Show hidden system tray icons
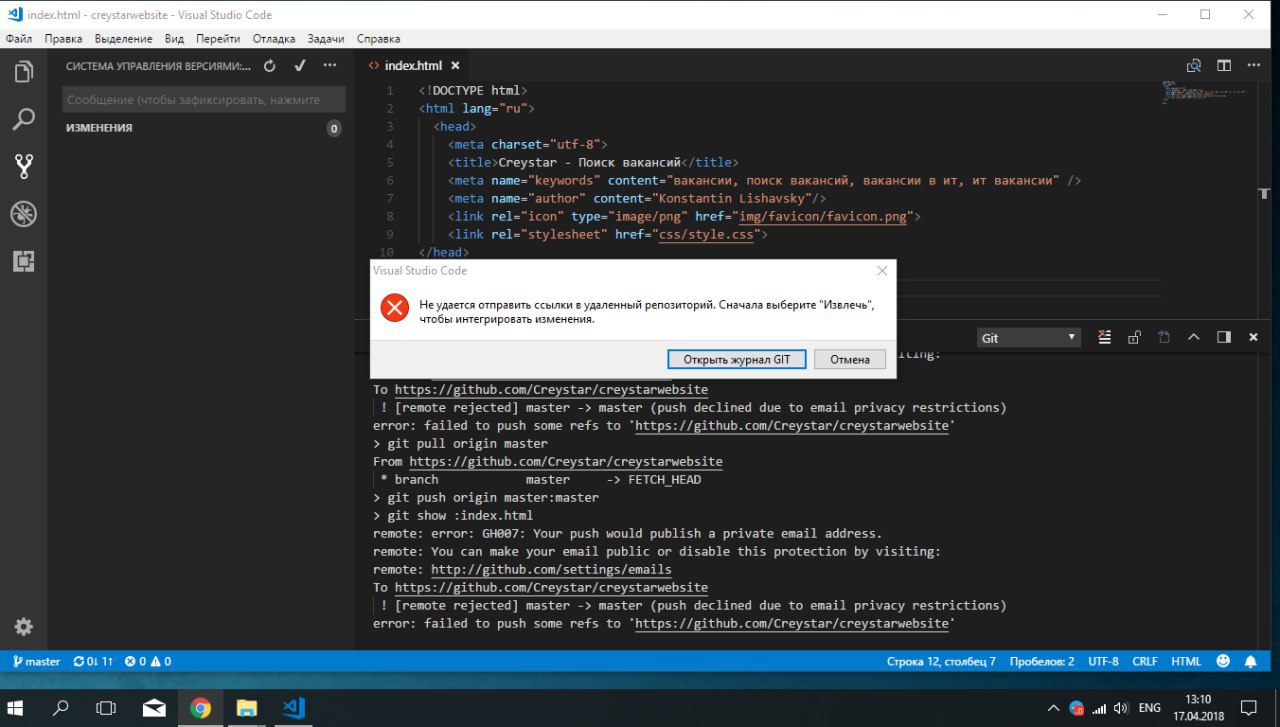The height and width of the screenshot is (727, 1280). coord(1052,708)
